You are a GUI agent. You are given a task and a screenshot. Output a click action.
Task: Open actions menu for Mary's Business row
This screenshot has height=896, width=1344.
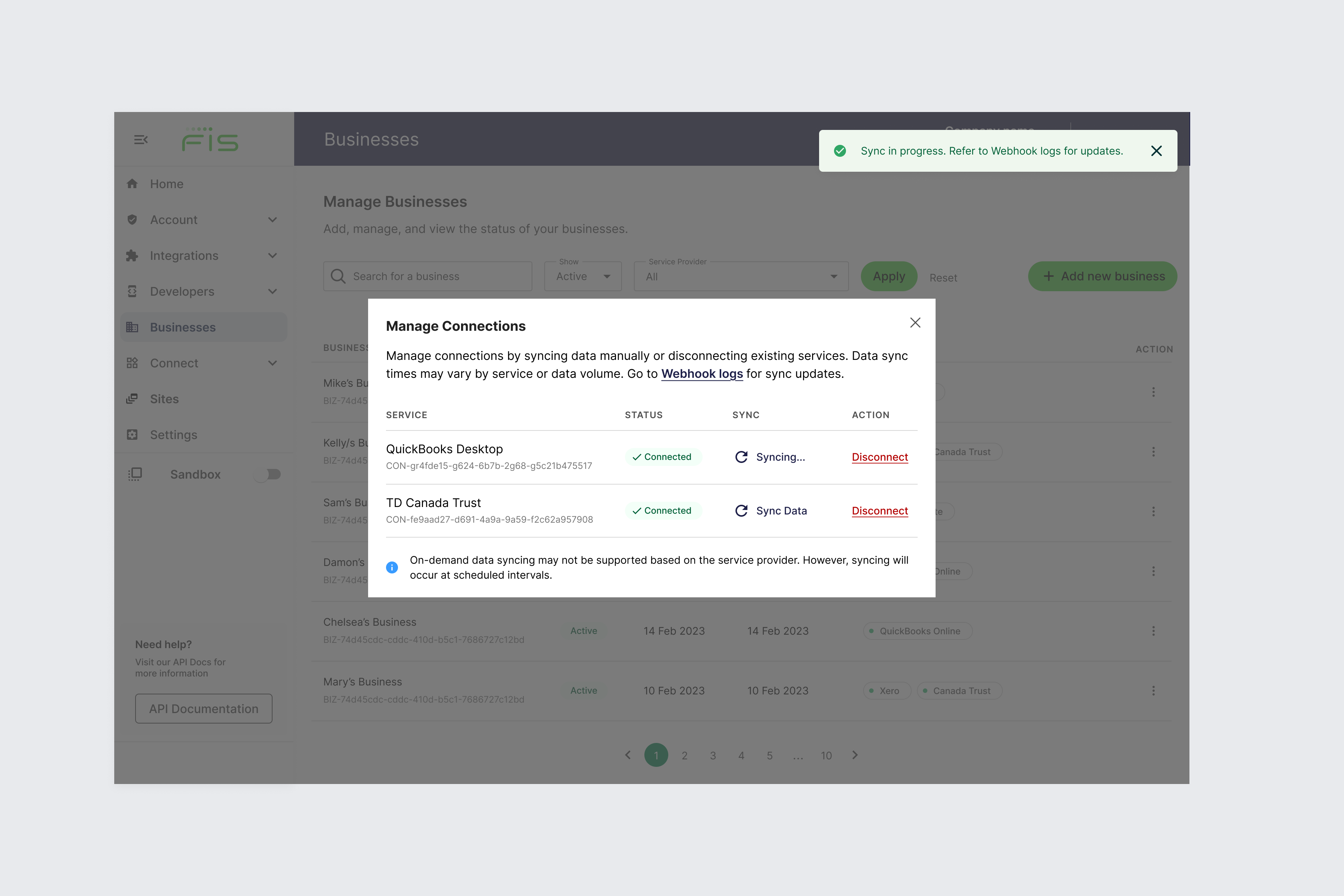pos(1153,691)
